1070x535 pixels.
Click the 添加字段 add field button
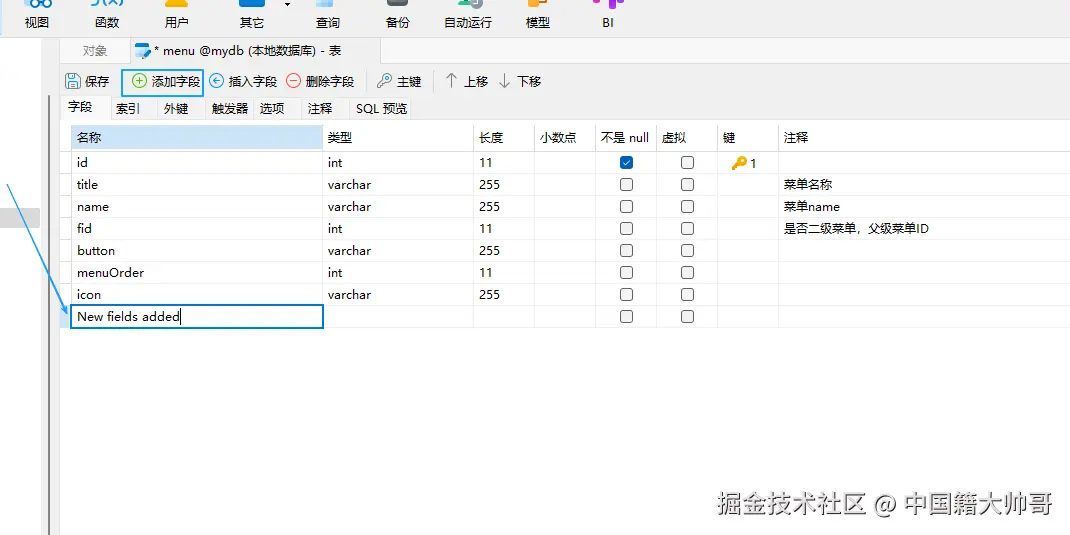tap(162, 82)
